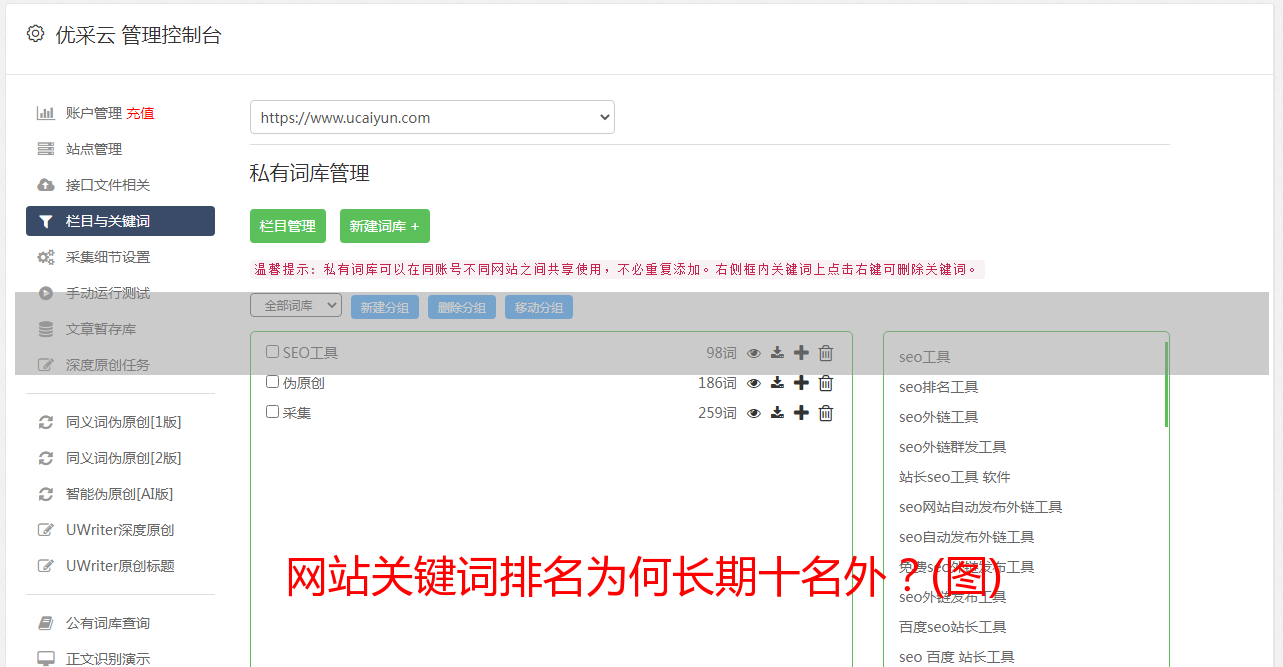The height and width of the screenshot is (667, 1283).
Task: Click the refresh icon for 同义词伪原创[2版]
Action: click(x=46, y=458)
